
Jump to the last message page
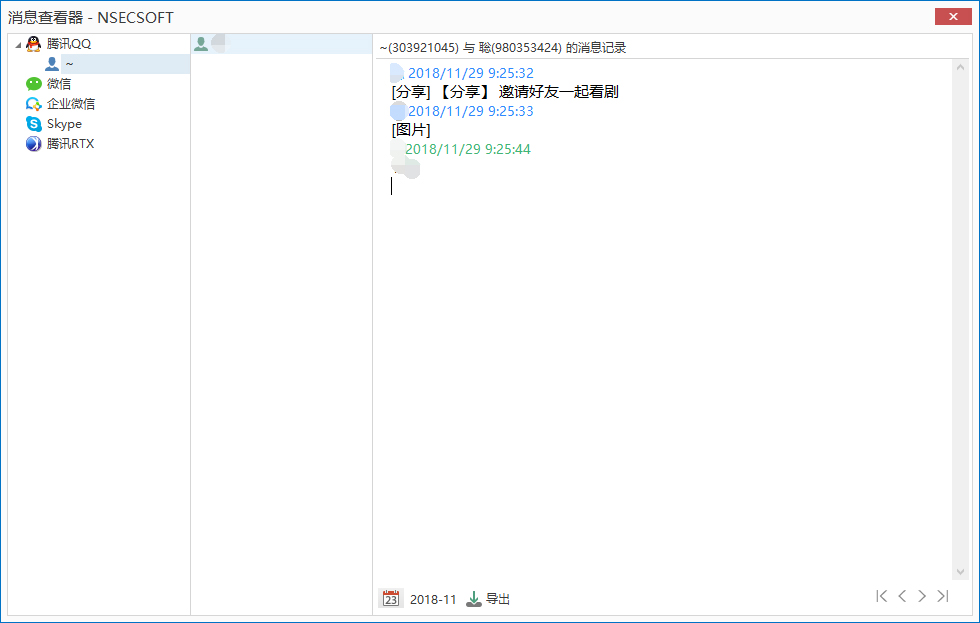tap(943, 596)
